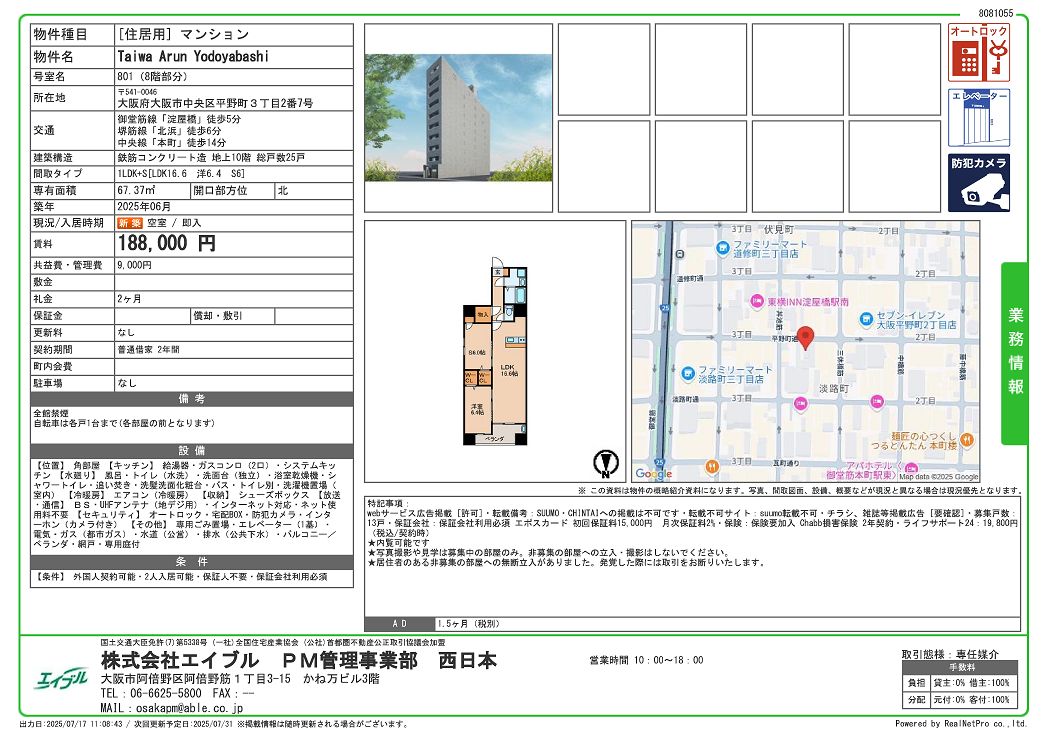Click the Powered by RealNetPro footer text

point(961,724)
